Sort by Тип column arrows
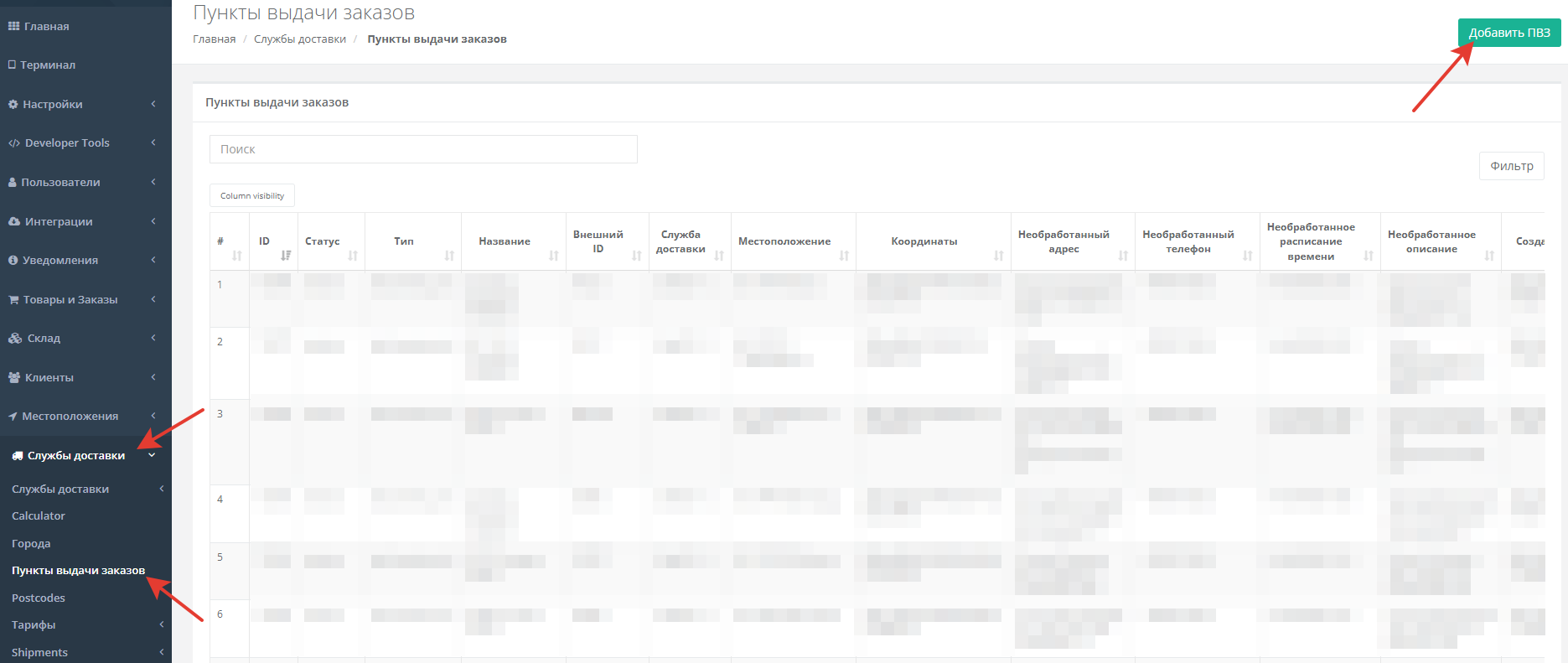 coord(449,256)
